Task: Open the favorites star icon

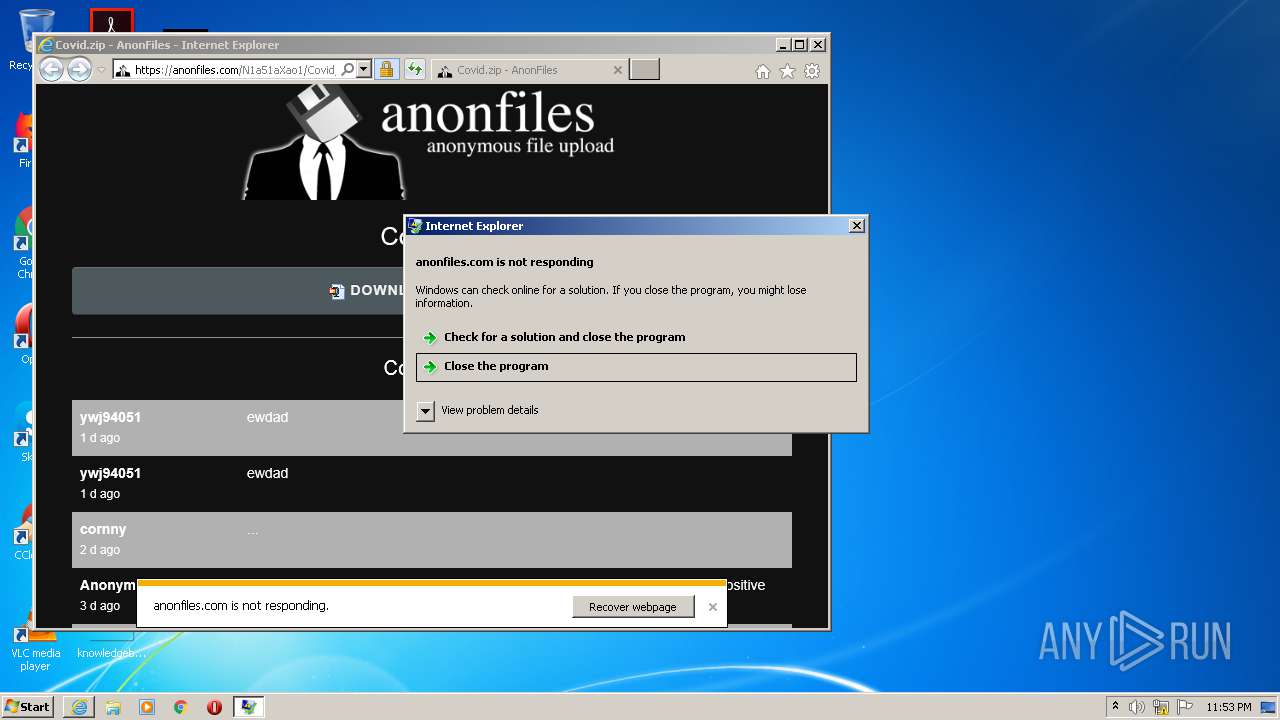Action: tap(787, 71)
